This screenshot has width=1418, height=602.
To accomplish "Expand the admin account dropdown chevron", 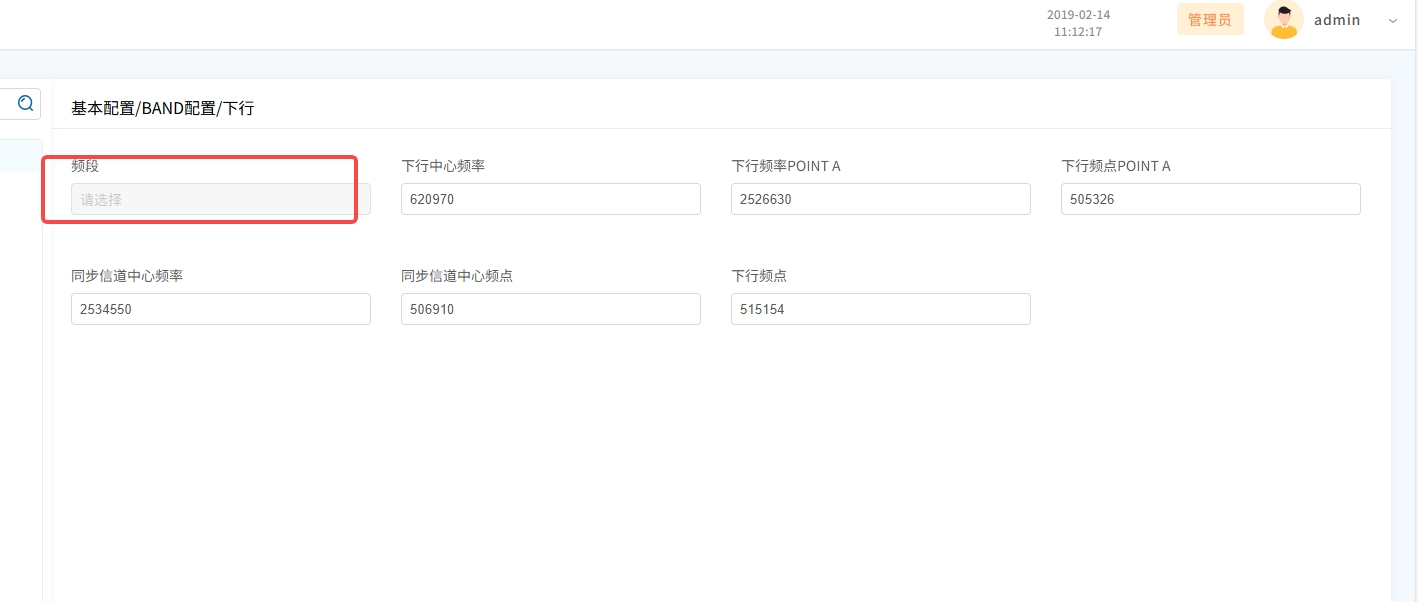I will point(1393,21).
